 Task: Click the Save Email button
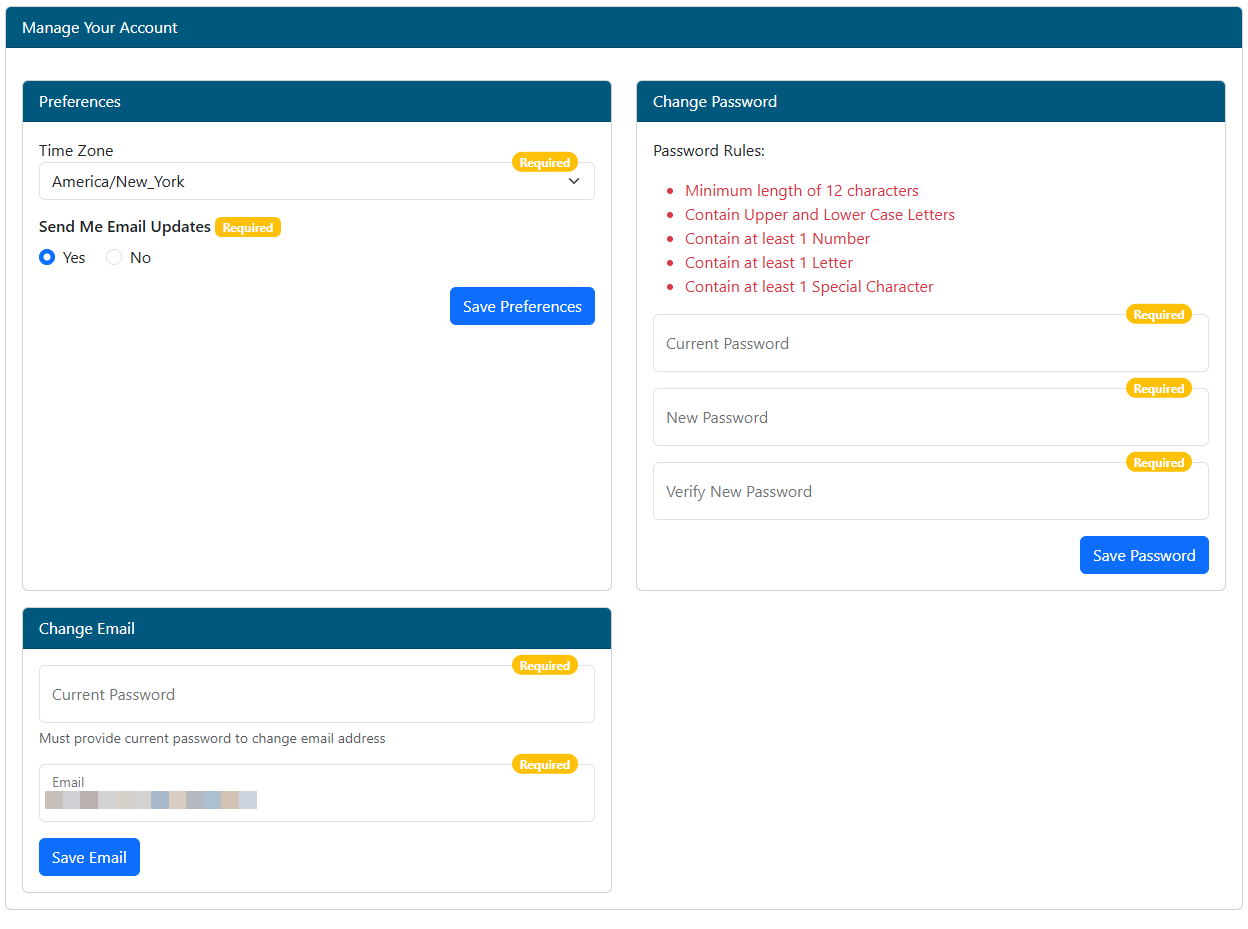tap(89, 858)
